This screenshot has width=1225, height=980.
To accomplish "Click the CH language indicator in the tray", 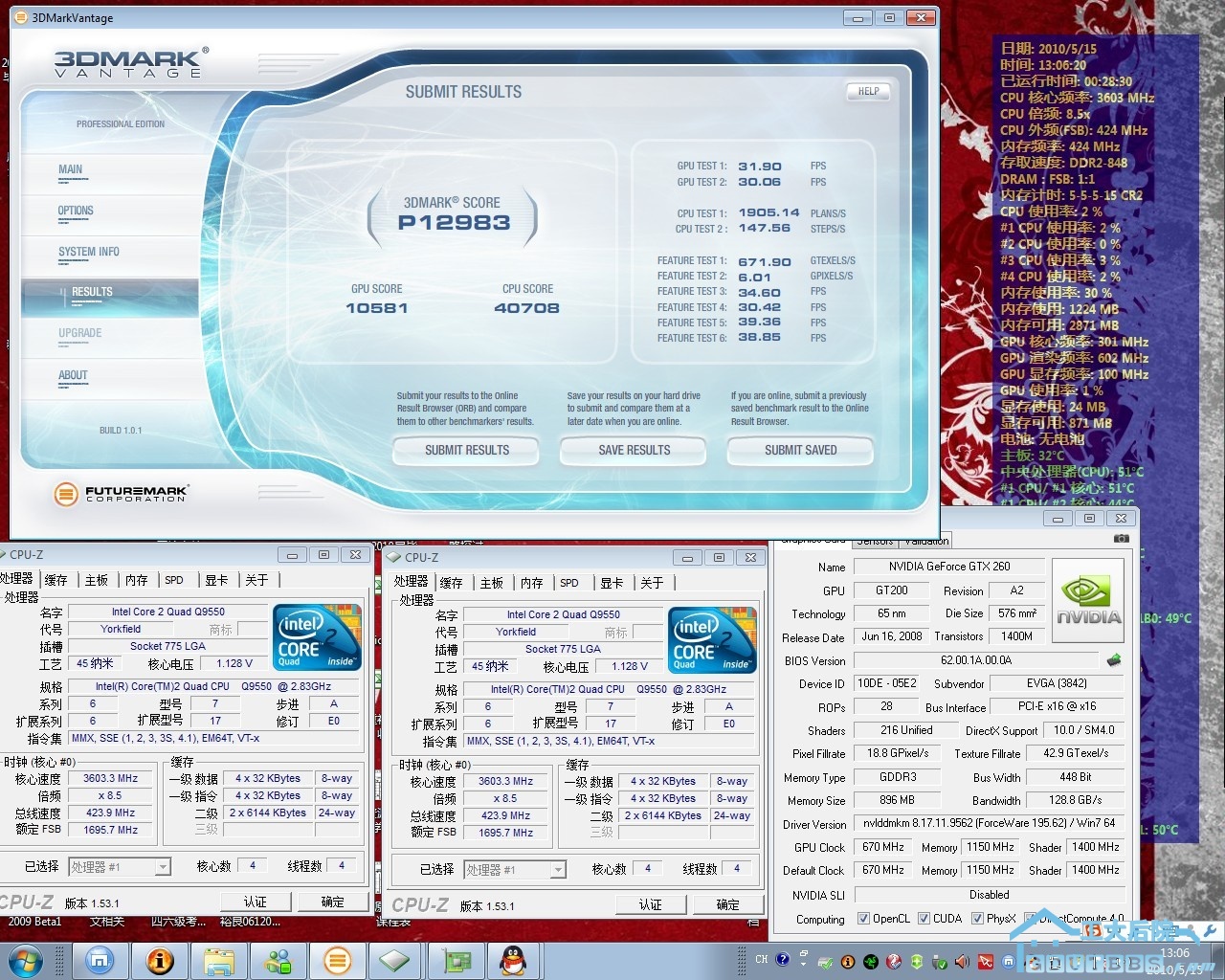I will [x=762, y=960].
